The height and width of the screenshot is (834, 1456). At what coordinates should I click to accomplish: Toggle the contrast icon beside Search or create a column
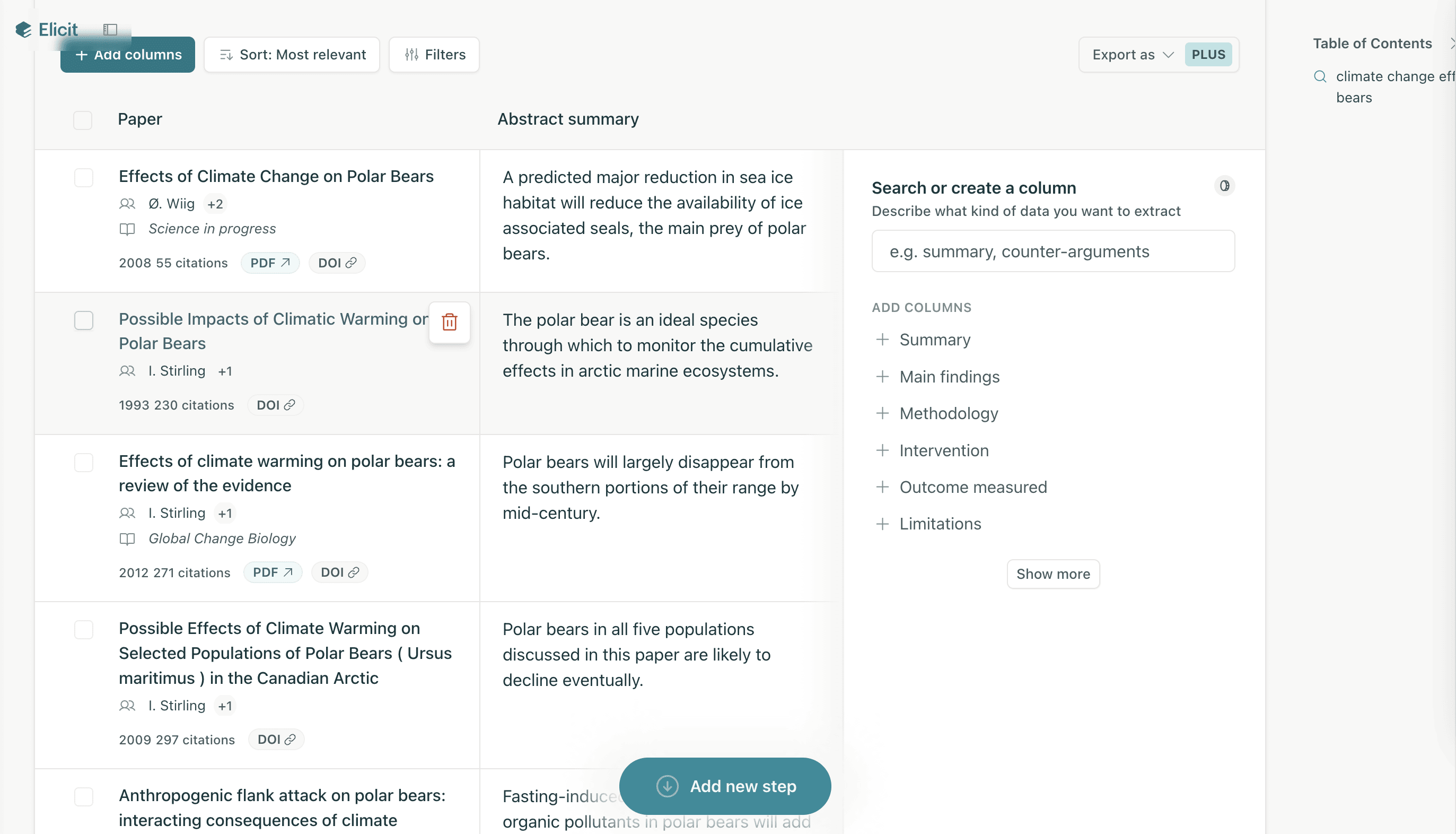[1225, 186]
